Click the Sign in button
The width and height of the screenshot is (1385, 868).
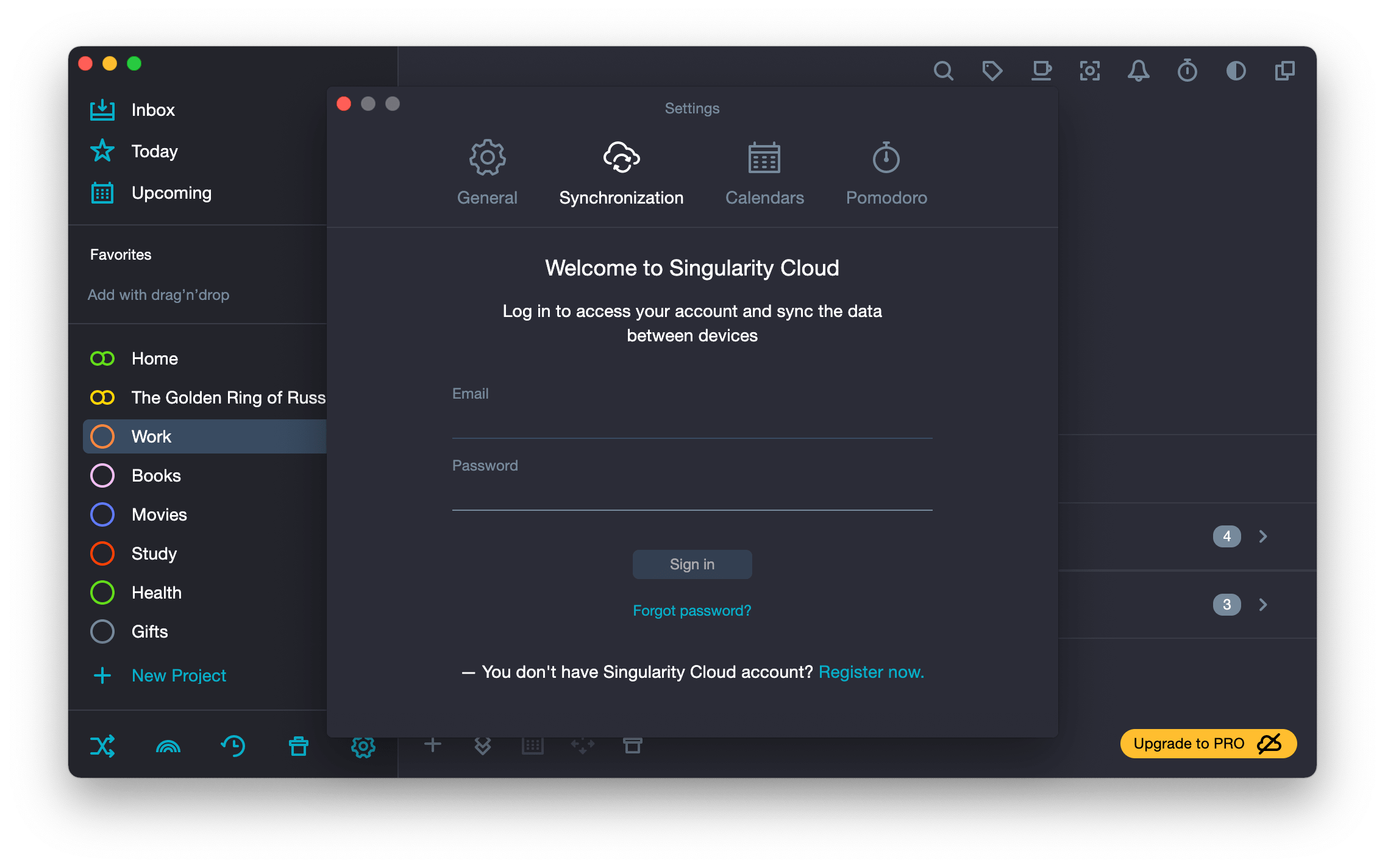tap(692, 564)
